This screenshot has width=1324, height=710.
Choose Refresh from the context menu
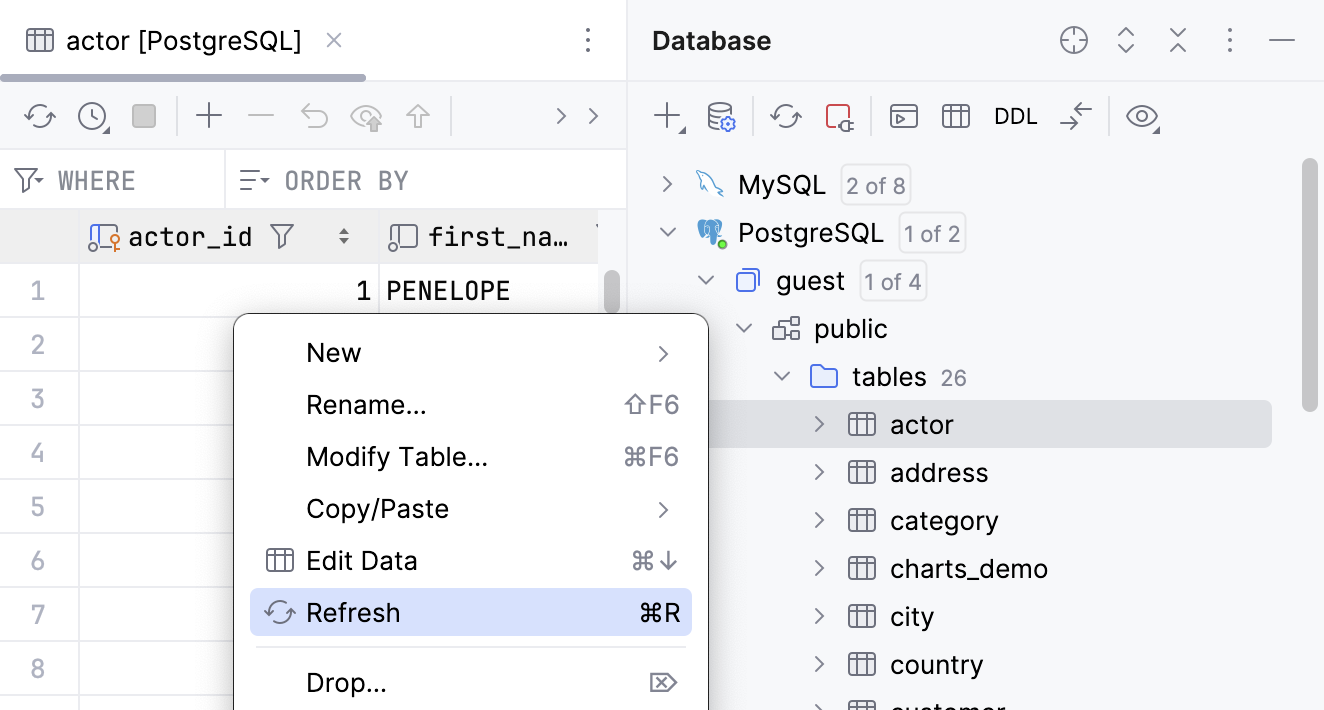pyautogui.click(x=354, y=612)
